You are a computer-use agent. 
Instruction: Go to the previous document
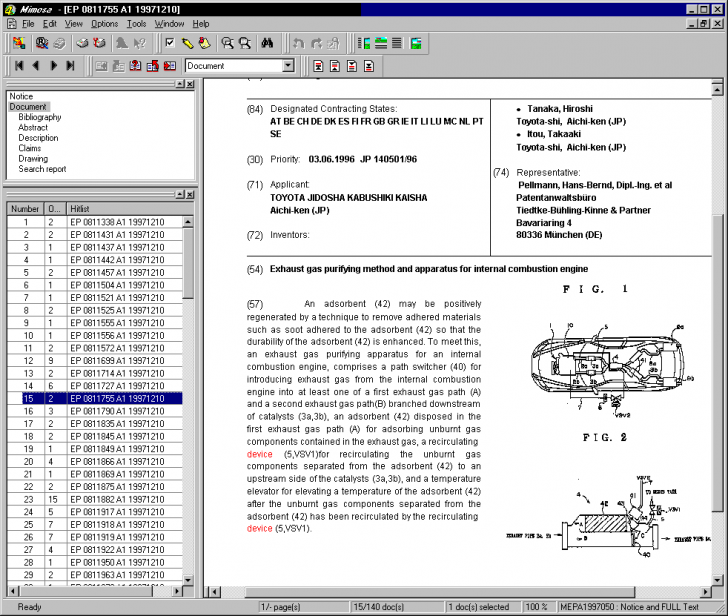36,66
